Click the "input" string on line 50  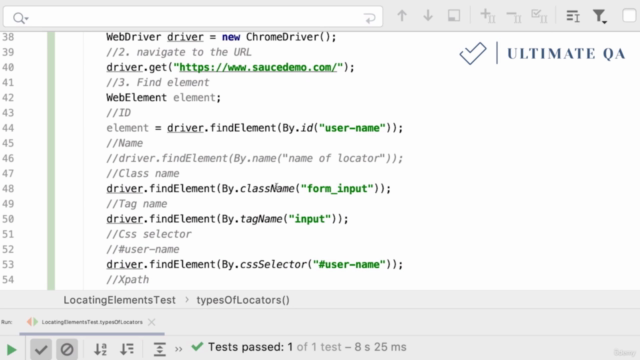310,219
